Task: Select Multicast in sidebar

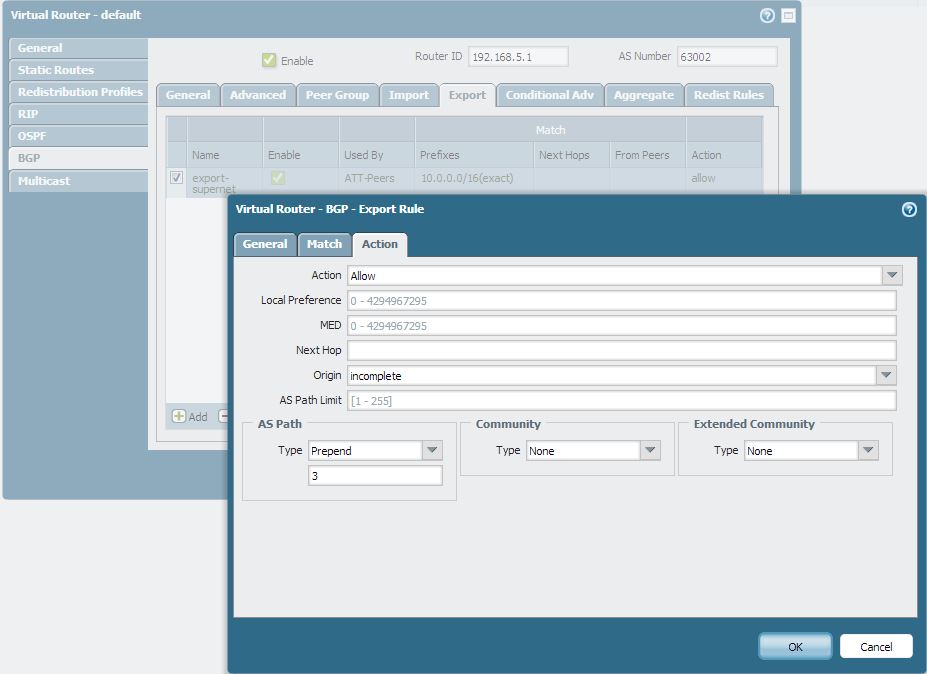Action: tap(79, 181)
